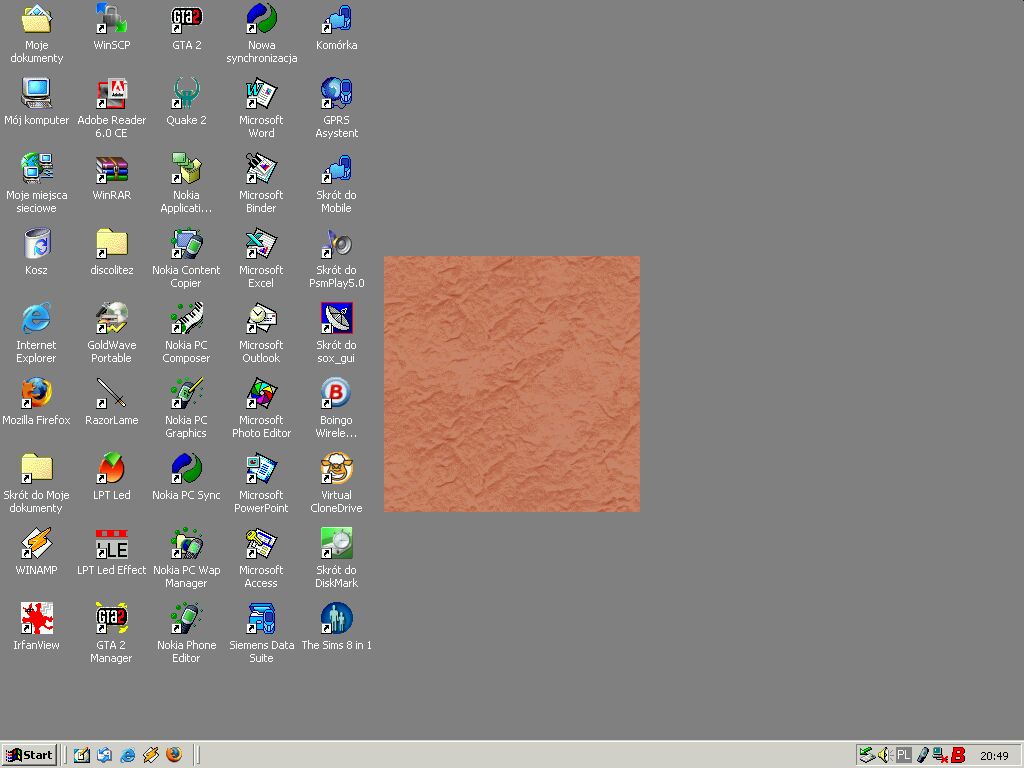Viewport: 1024px width, 768px height.
Task: Launch the Quake 2 desktop icon
Action: pos(186,93)
